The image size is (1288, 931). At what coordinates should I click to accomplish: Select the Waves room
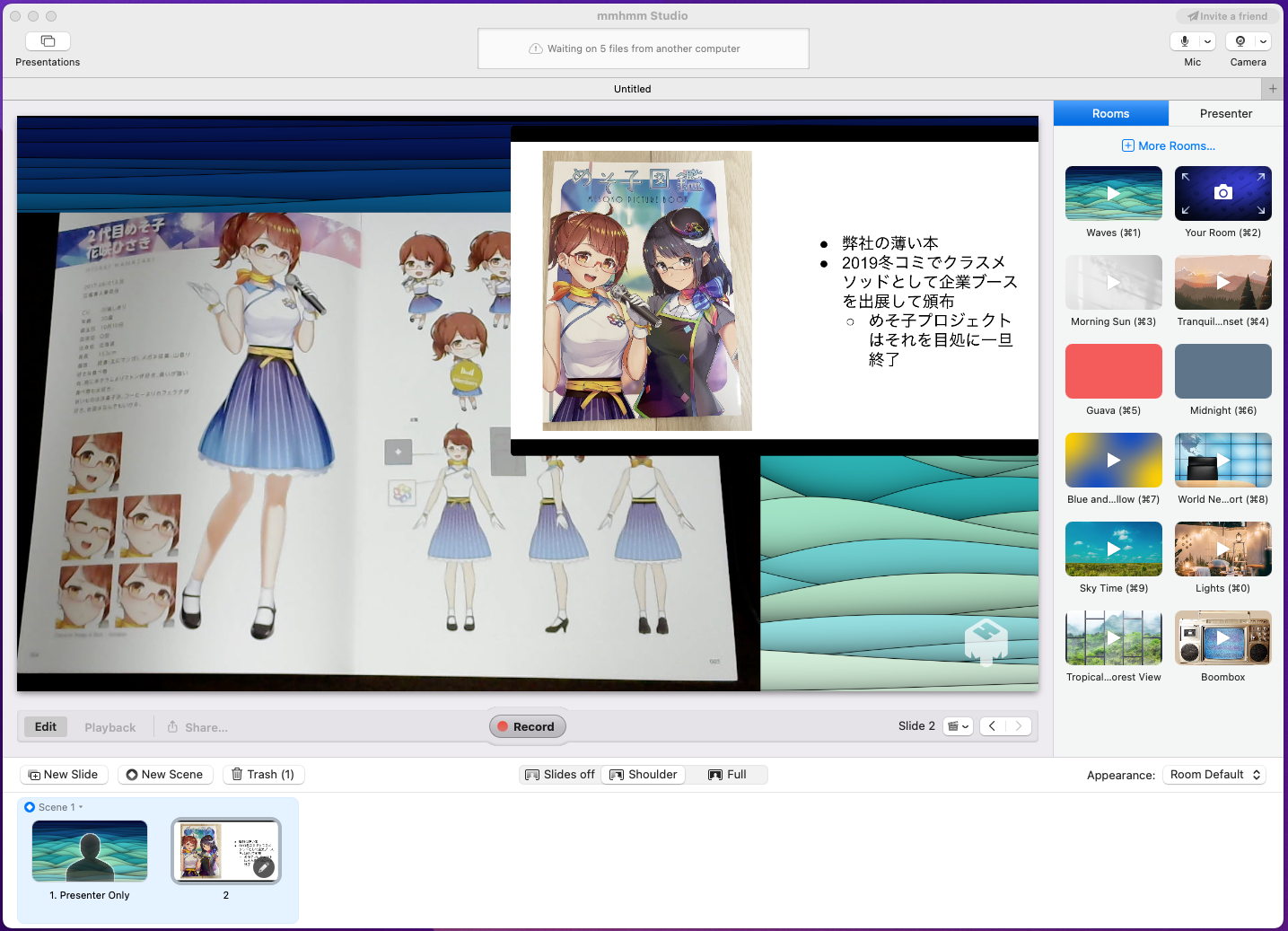[1114, 193]
